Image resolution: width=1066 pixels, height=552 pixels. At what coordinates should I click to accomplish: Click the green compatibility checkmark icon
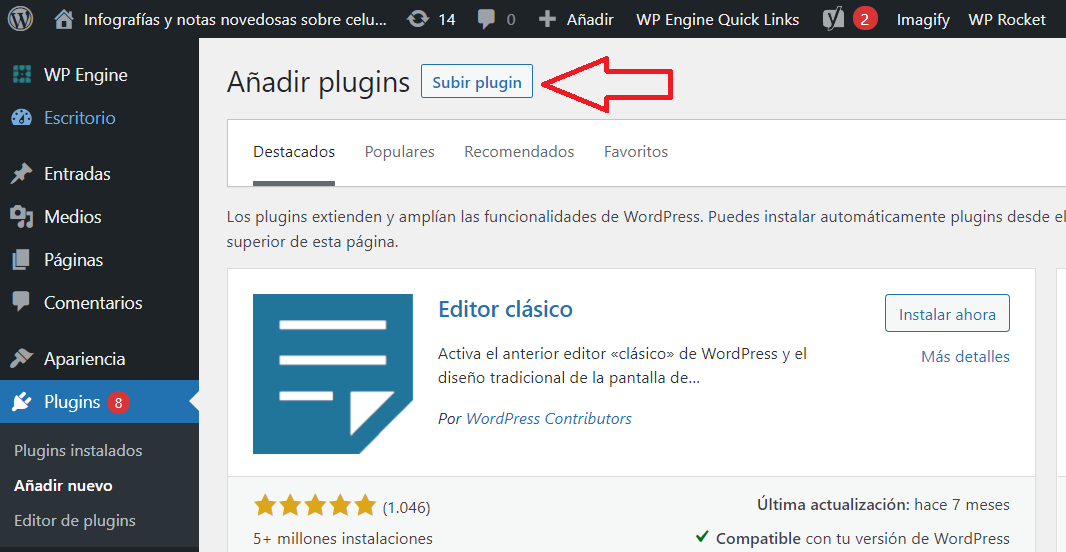click(x=702, y=537)
